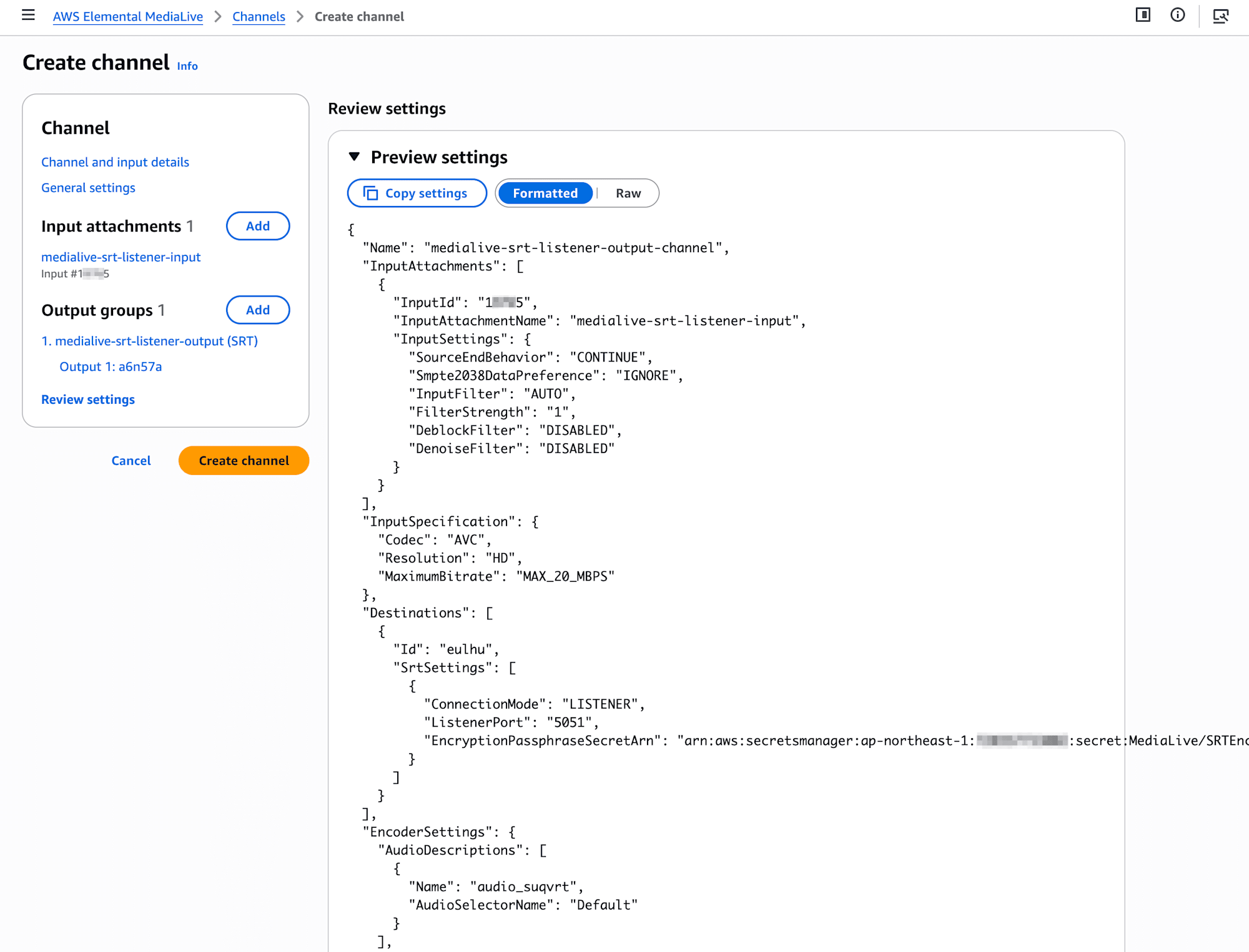Image resolution: width=1249 pixels, height=952 pixels.
Task: Click the "InputId" JSON line
Action: coord(465,303)
